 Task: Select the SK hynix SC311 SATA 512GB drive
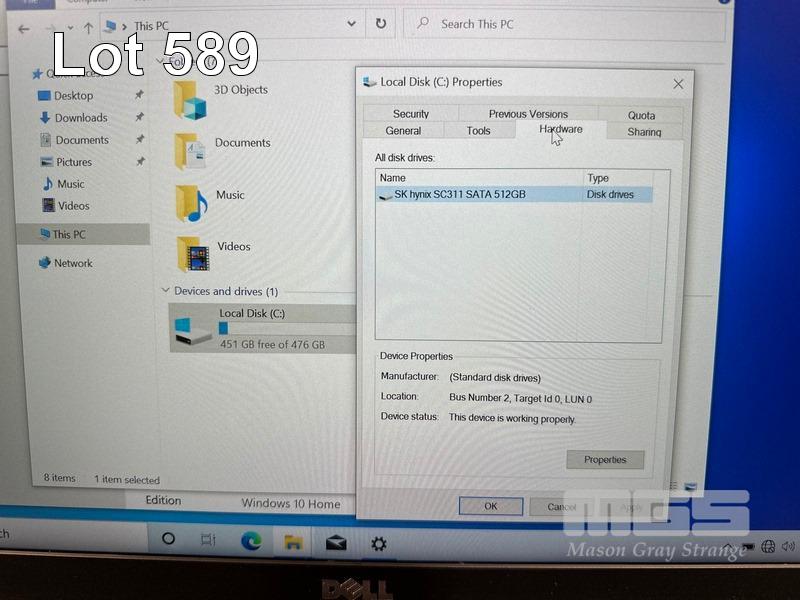pyautogui.click(x=460, y=195)
